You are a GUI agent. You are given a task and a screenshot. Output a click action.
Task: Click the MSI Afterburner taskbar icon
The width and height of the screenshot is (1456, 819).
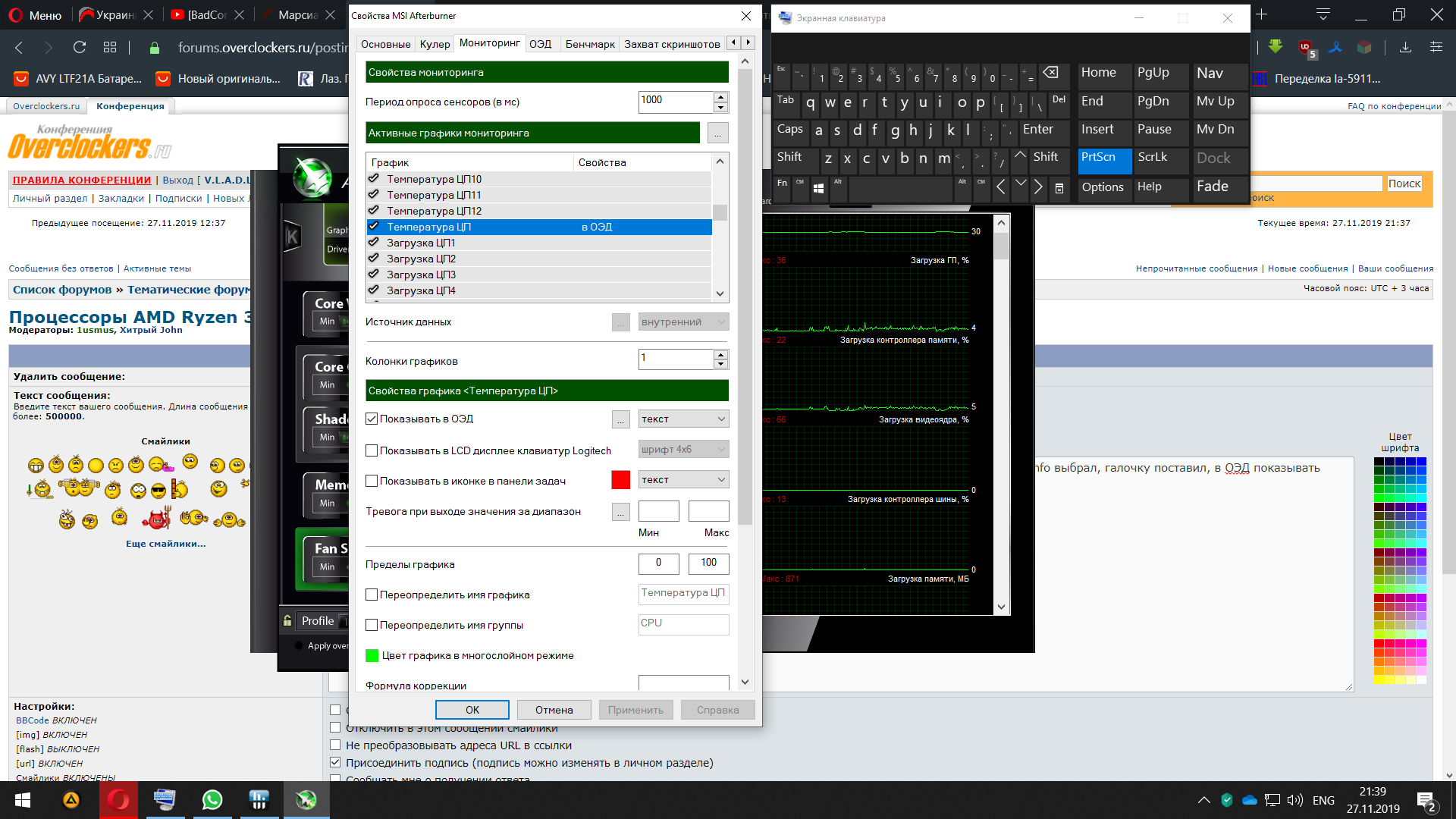click(x=306, y=800)
